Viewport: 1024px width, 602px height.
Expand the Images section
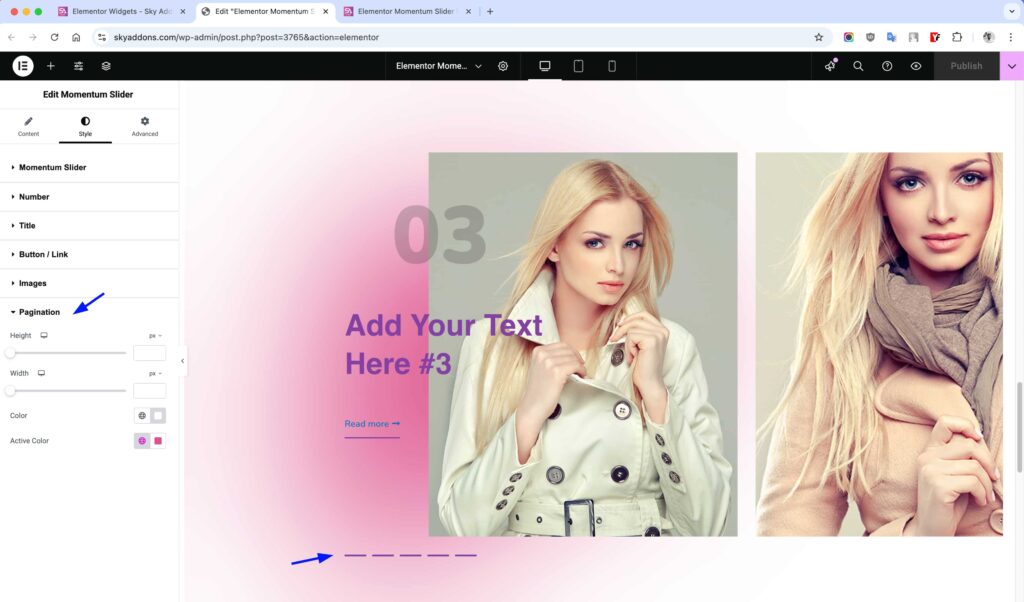click(x=89, y=283)
